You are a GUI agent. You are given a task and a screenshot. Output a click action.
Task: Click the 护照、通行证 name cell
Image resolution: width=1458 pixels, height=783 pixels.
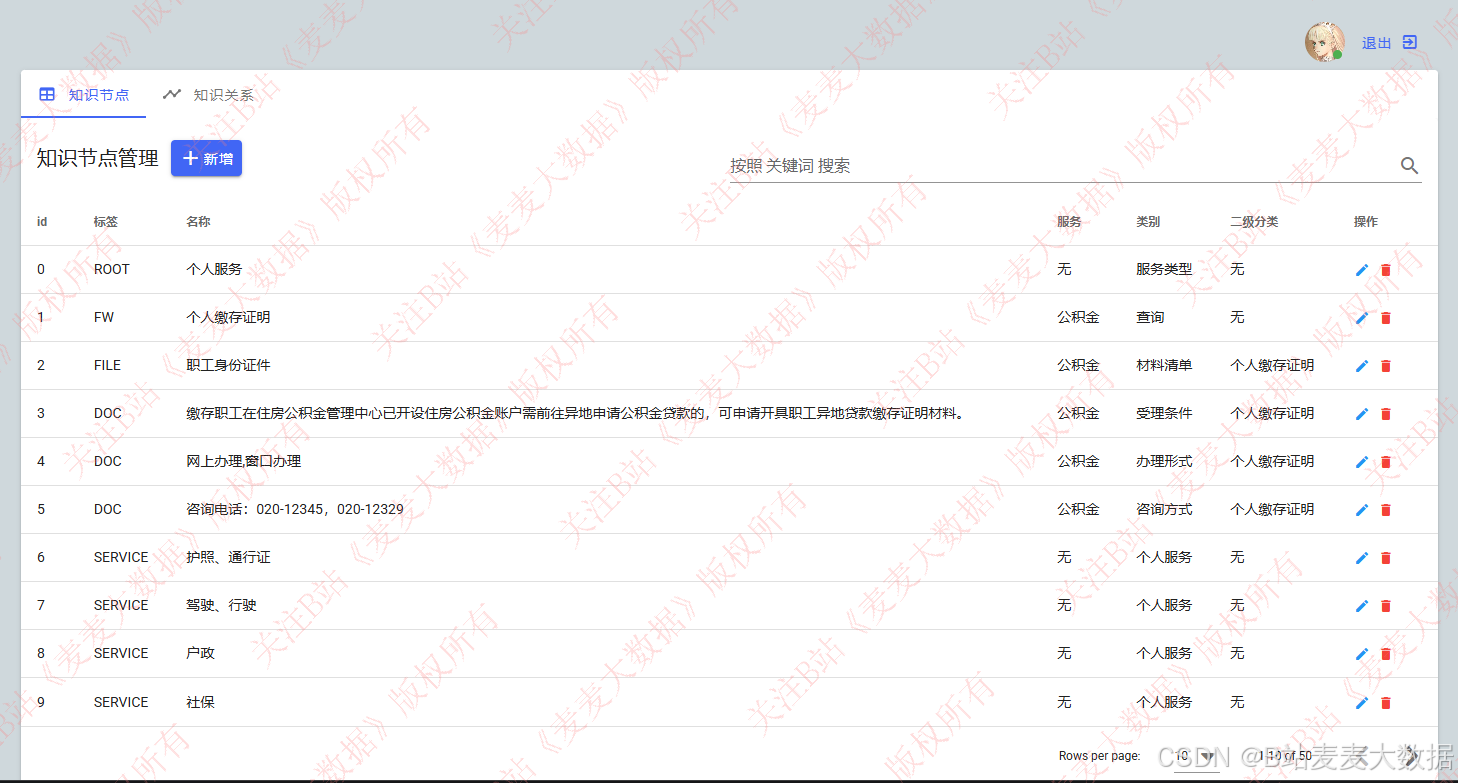[228, 558]
